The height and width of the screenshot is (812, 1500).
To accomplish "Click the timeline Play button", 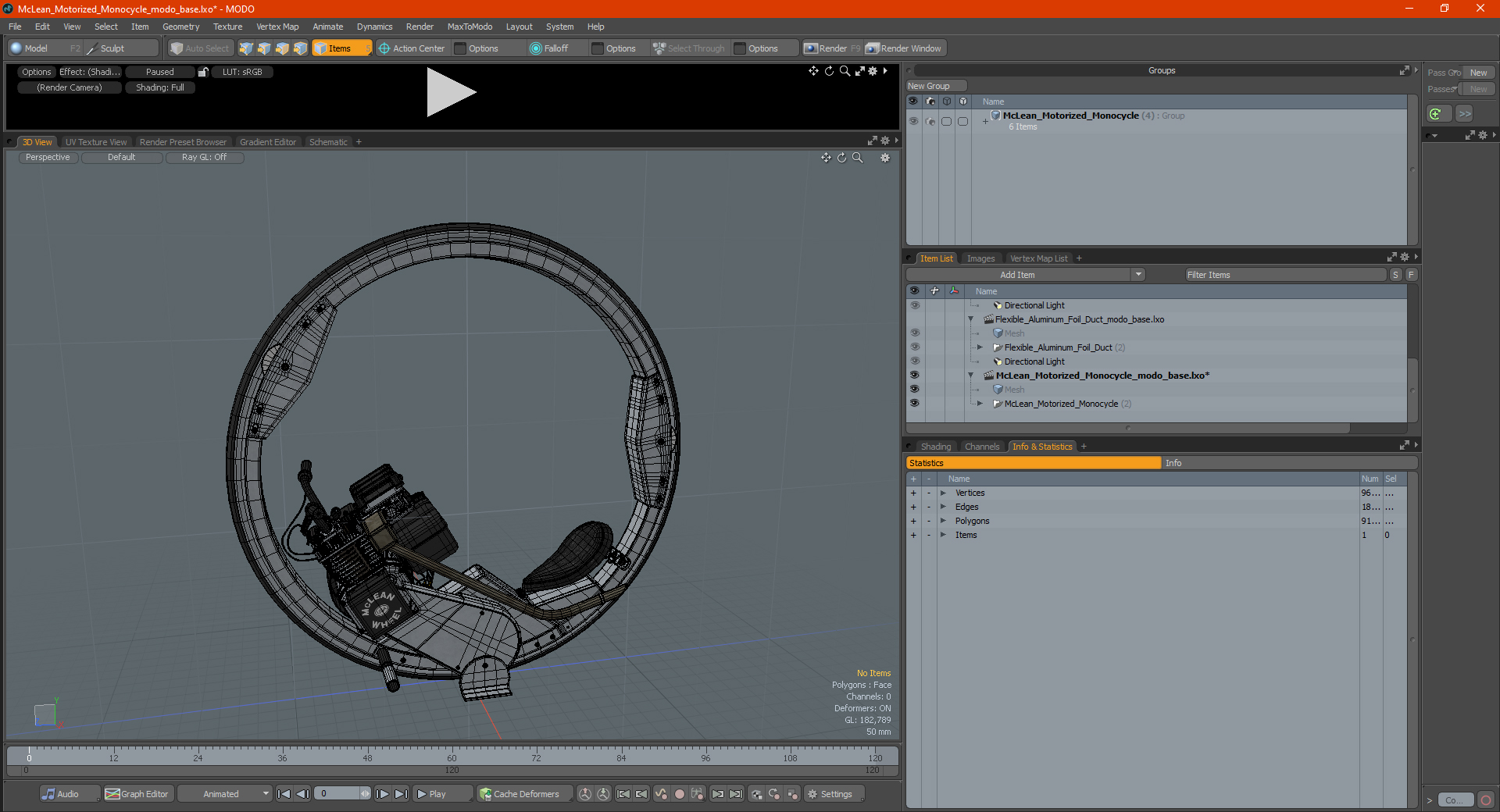I will tap(441, 794).
